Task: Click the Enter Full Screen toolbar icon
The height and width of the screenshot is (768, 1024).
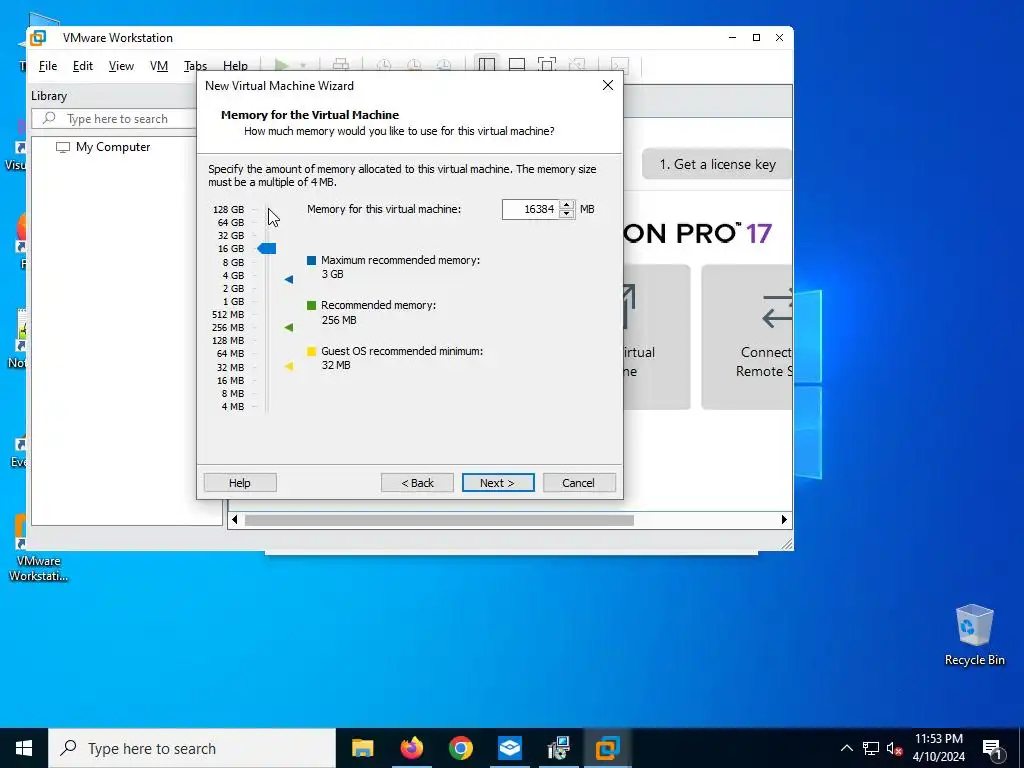Action: tap(547, 65)
